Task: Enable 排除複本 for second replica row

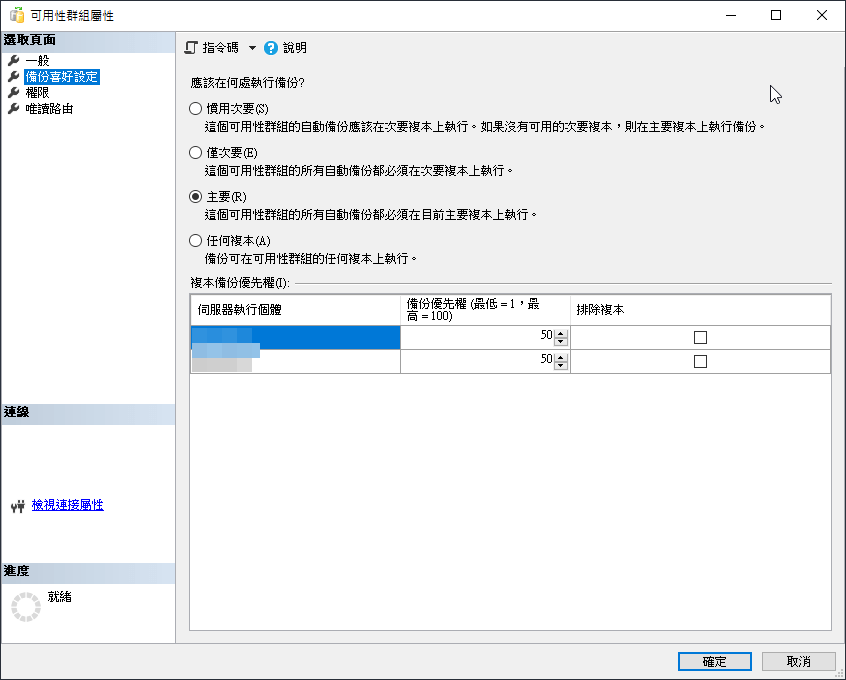Action: coord(700,361)
